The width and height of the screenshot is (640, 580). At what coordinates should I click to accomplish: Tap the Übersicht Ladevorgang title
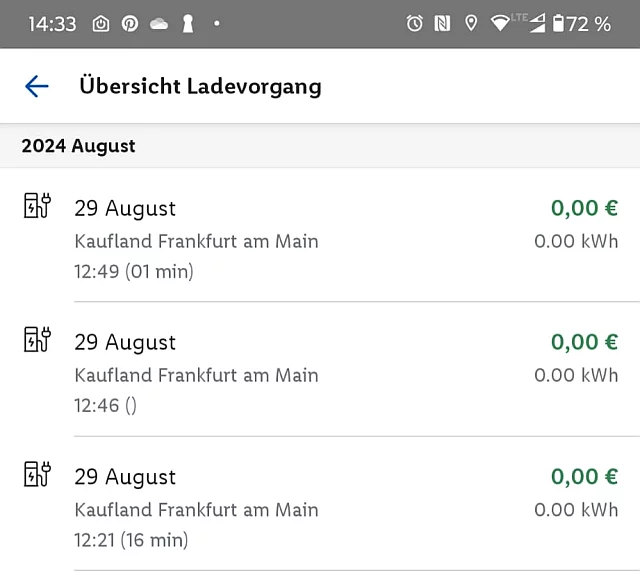click(x=200, y=86)
